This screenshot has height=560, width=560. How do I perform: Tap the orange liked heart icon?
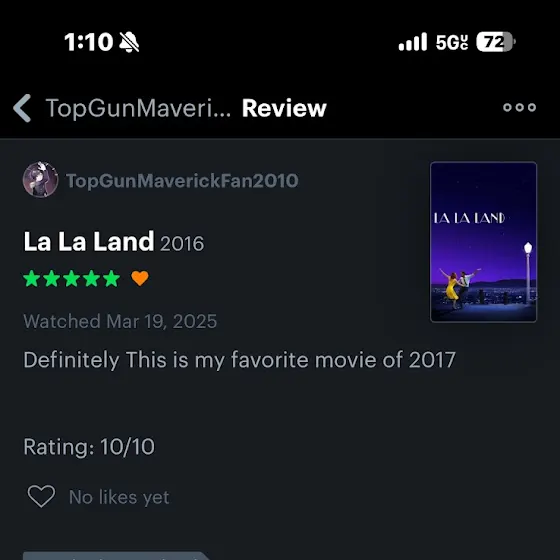(x=140, y=278)
